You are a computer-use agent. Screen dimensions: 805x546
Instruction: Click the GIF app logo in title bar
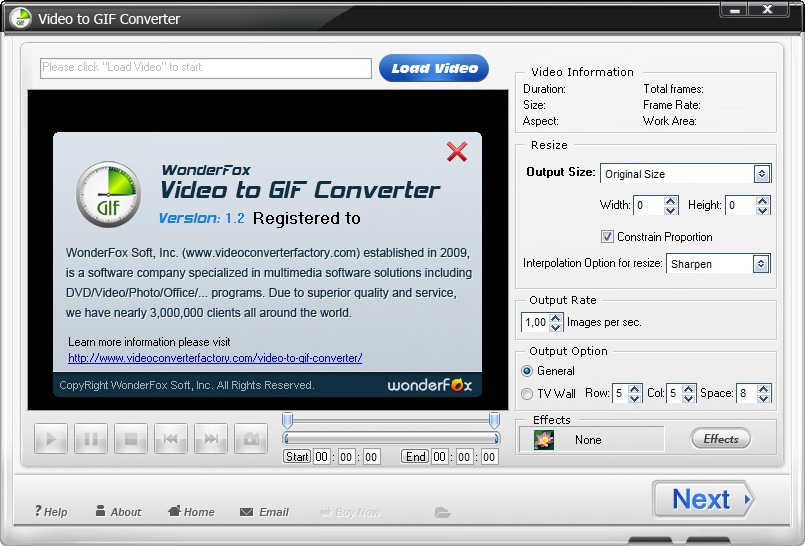(x=20, y=18)
